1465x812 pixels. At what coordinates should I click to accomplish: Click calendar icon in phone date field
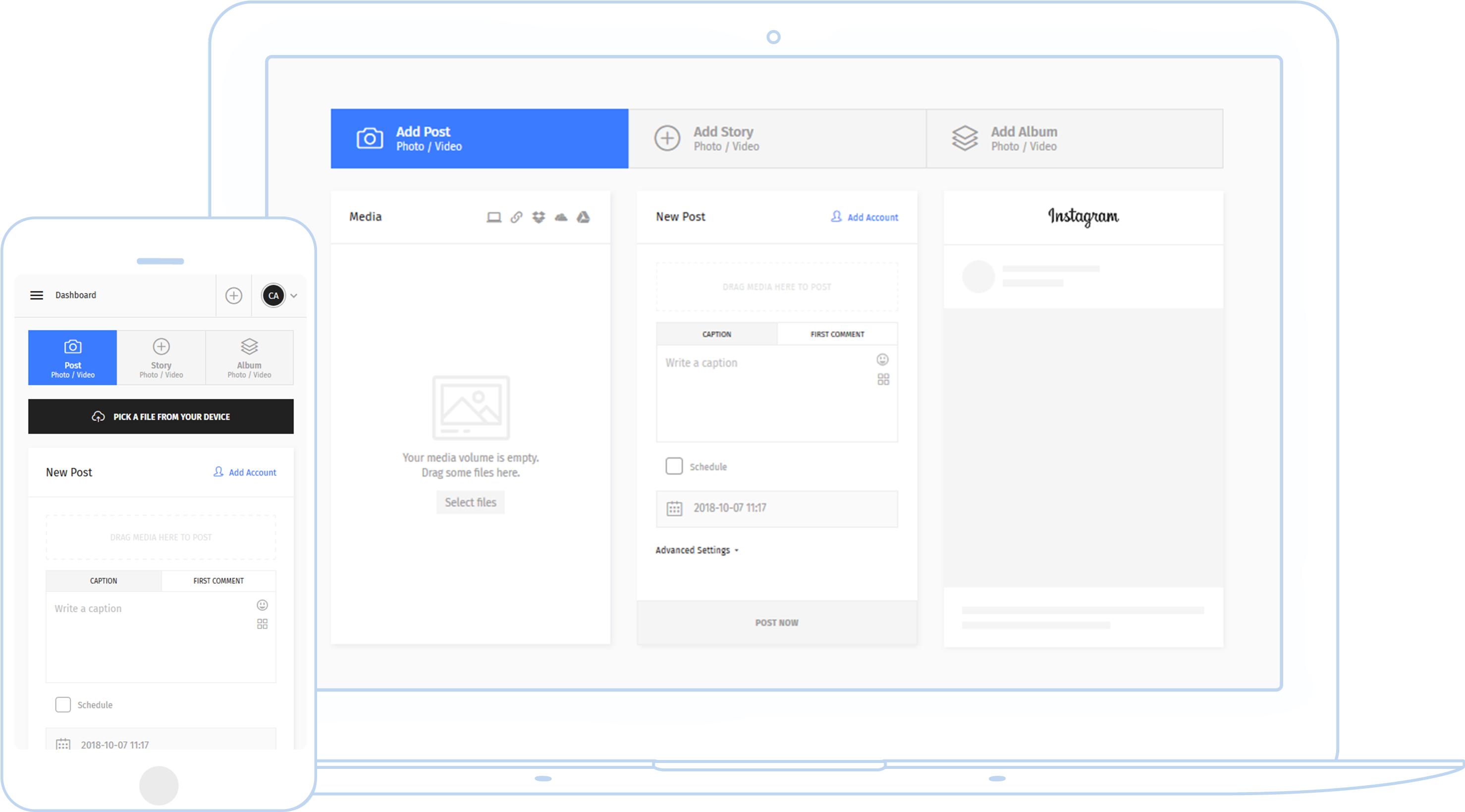coord(63,744)
